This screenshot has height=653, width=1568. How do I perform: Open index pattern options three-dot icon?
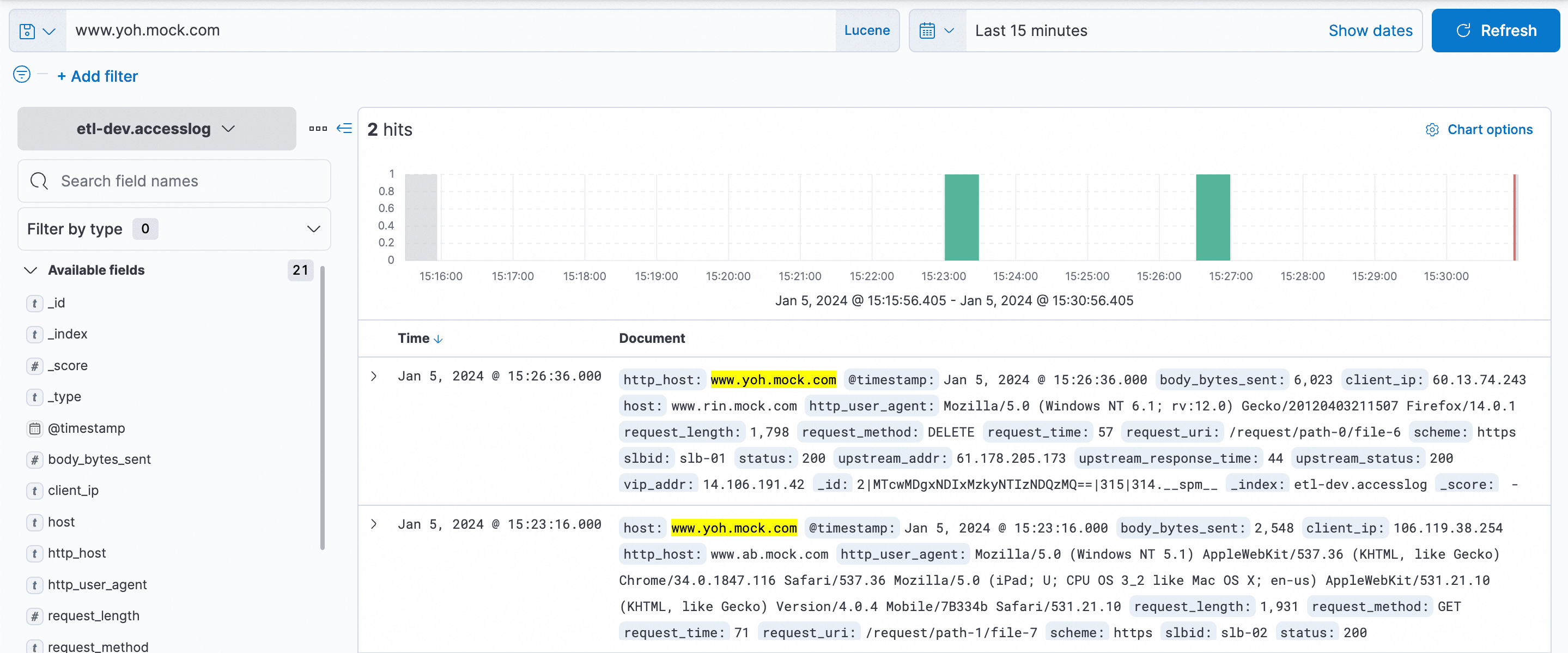(318, 129)
